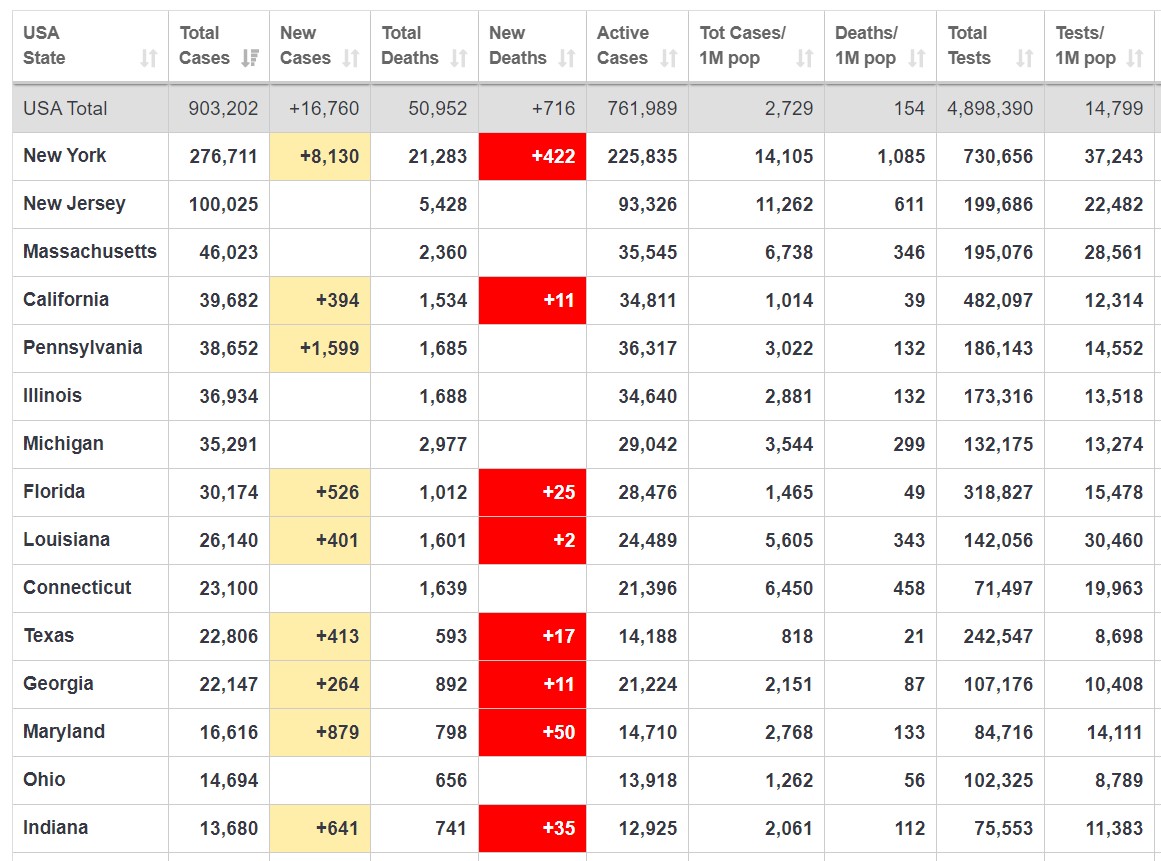Click sort arrows in Tot Cases/1M pop header
This screenshot has height=861, width=1161.
click(805, 59)
